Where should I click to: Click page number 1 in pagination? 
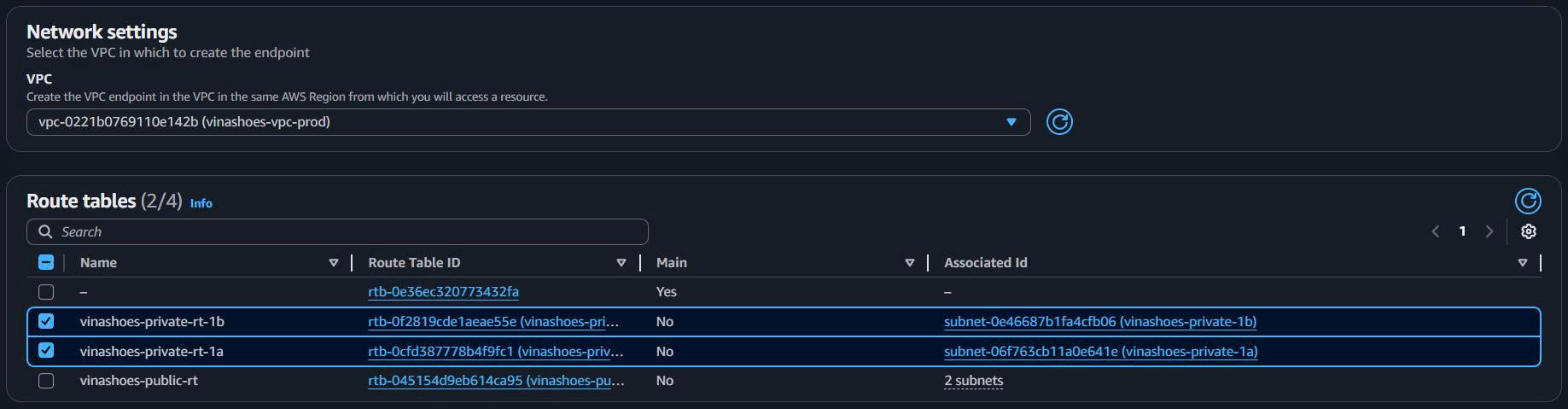point(1462,231)
